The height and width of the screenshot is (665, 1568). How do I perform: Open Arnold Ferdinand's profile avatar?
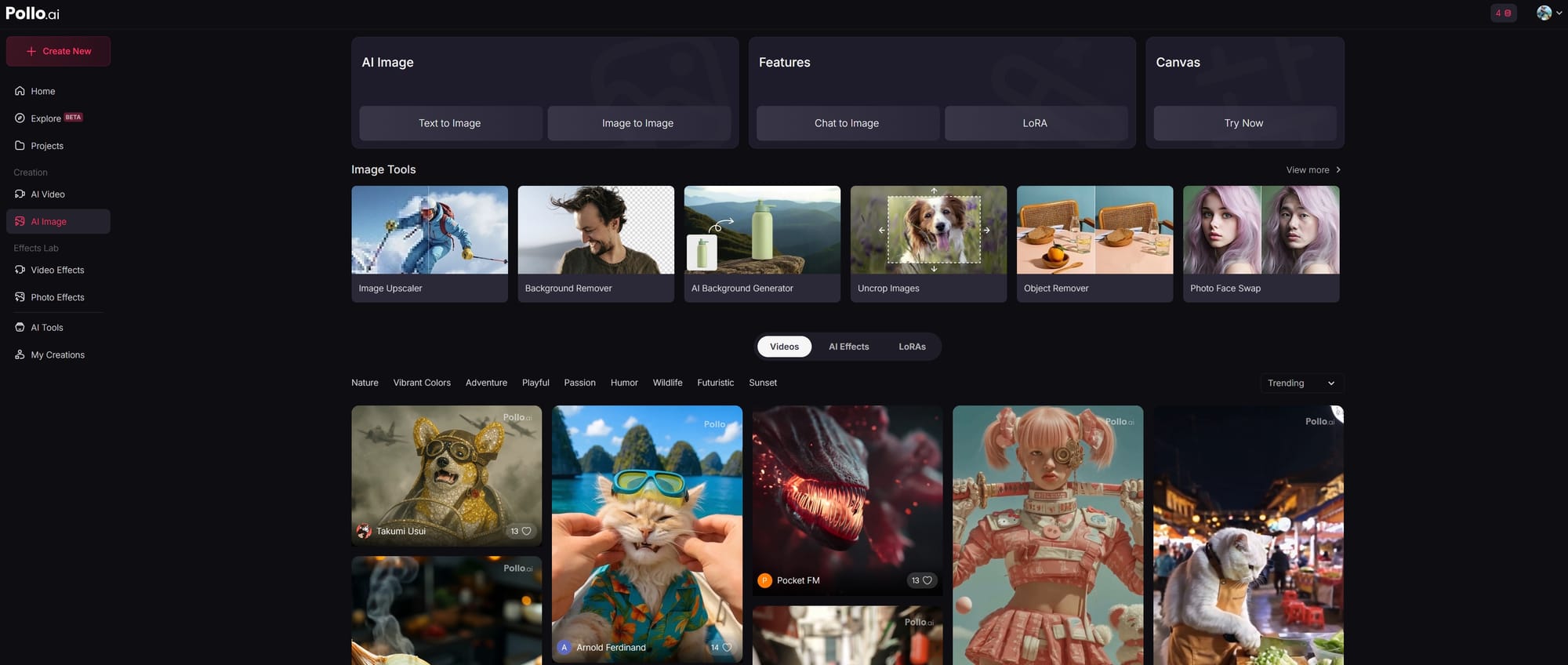point(564,648)
